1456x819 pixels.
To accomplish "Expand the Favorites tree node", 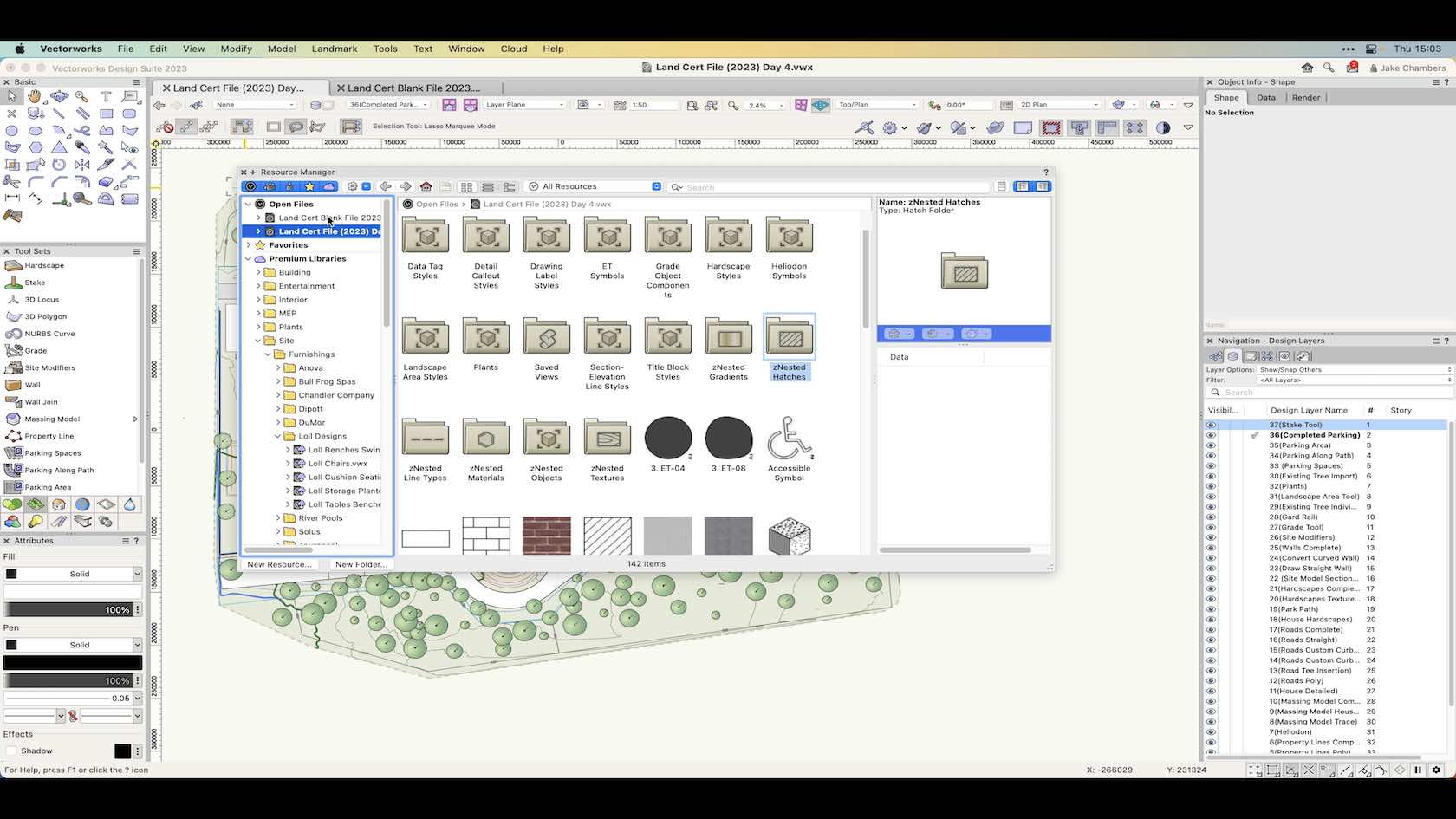I will (249, 245).
